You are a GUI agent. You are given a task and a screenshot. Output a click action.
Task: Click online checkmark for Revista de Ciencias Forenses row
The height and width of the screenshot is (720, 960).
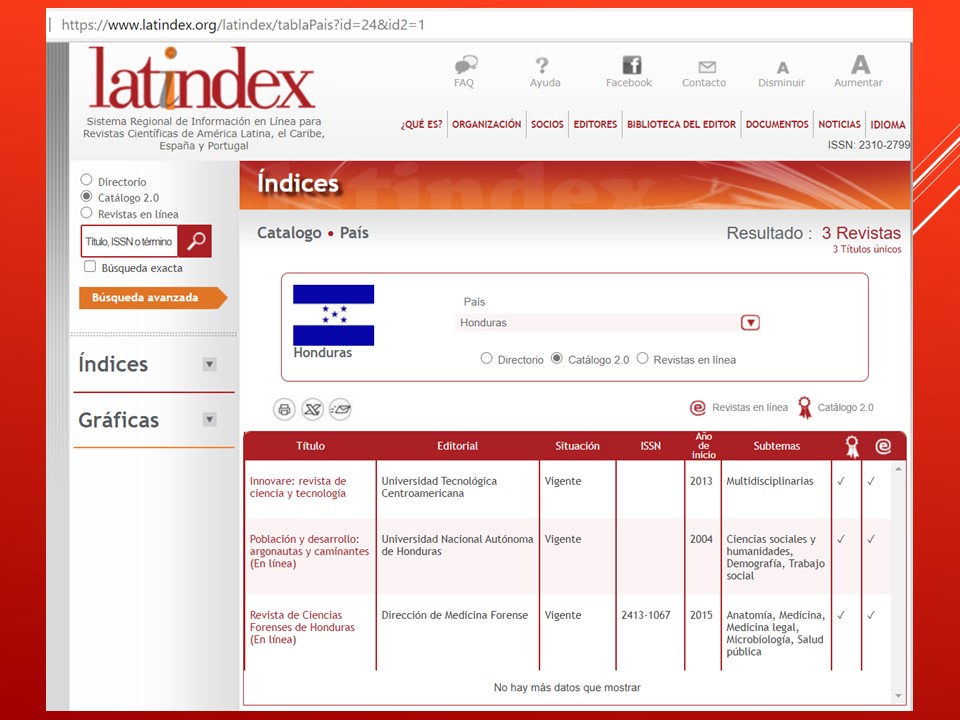click(x=871, y=615)
